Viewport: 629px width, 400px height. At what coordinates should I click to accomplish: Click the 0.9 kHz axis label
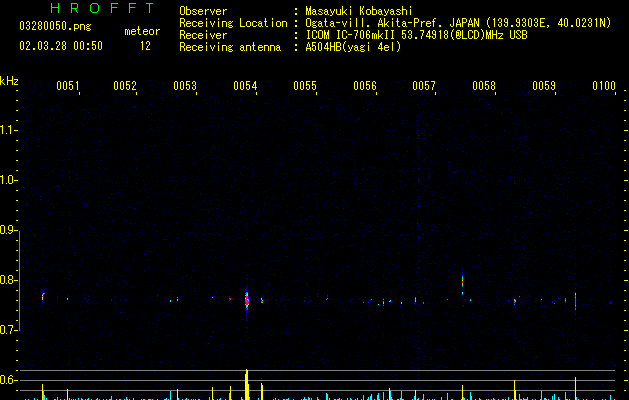[8, 230]
